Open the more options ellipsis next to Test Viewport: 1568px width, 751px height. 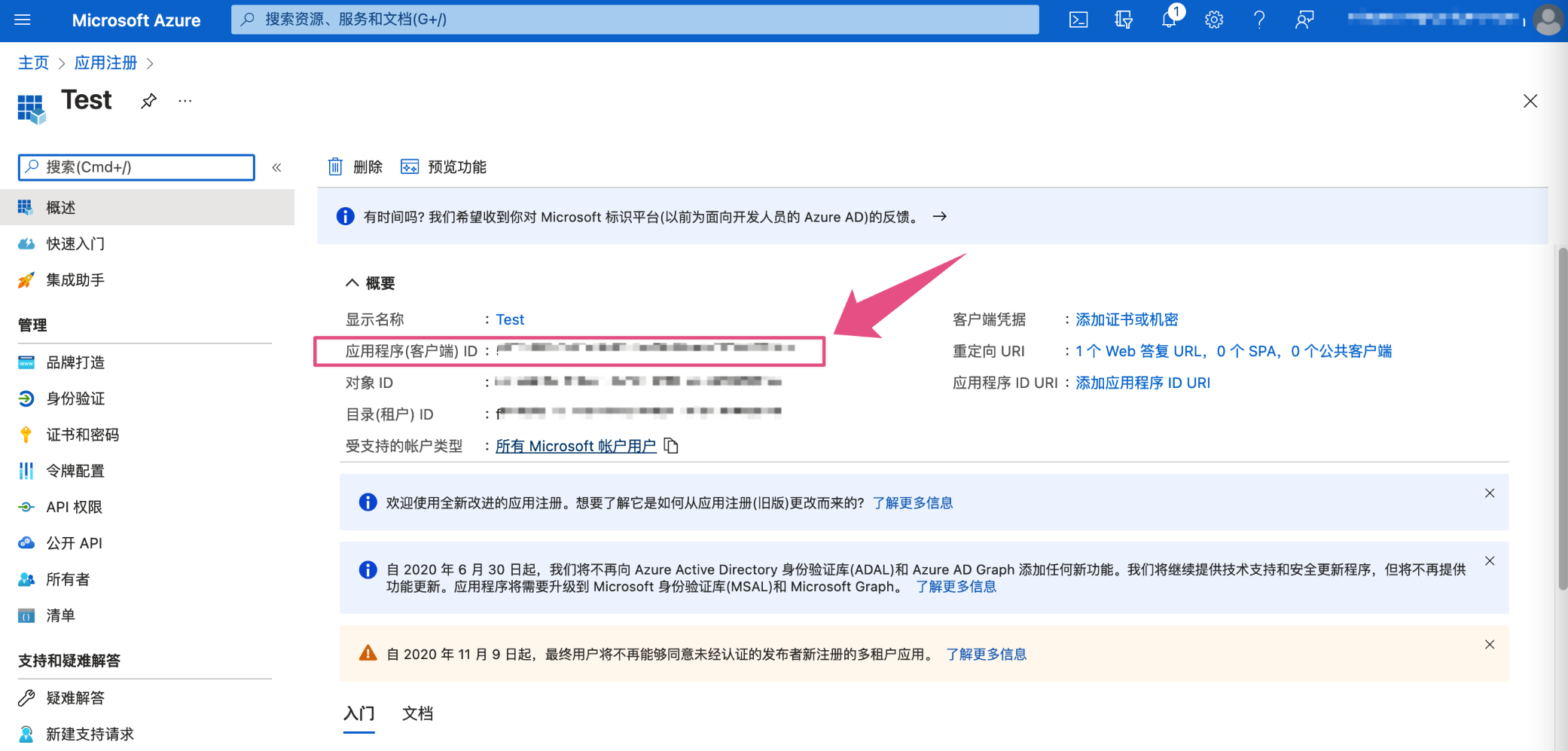(x=185, y=101)
